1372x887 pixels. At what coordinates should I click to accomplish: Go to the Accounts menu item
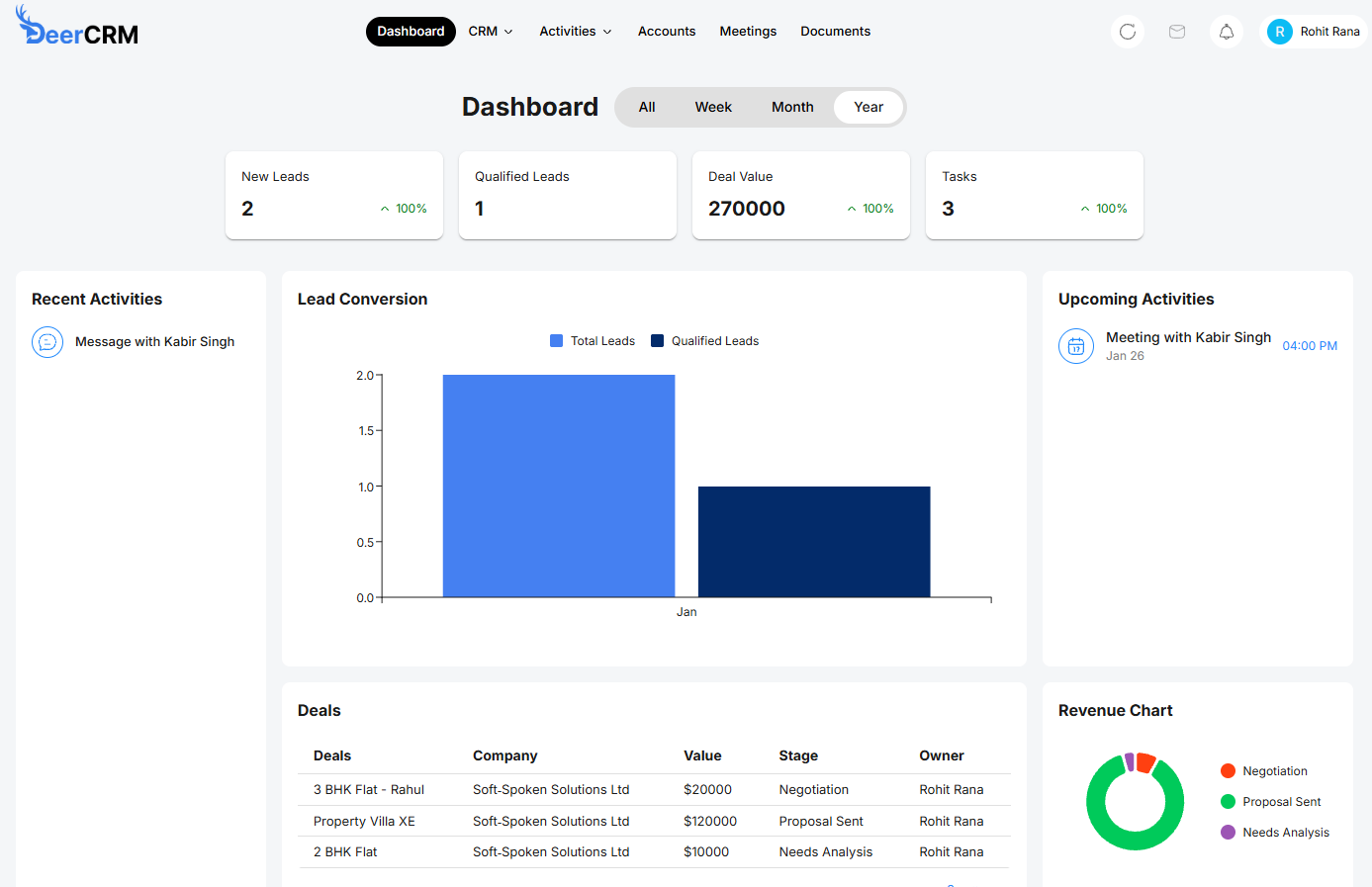(x=666, y=31)
